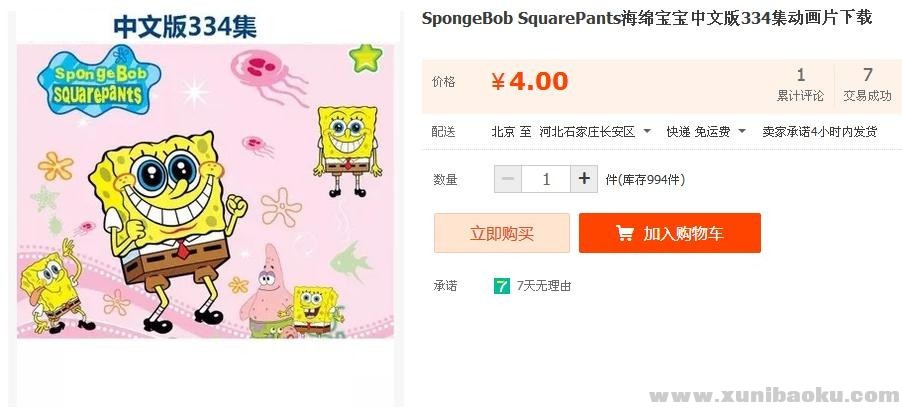Click the green 7-day guarantee icon
The width and height of the screenshot is (902, 408).
pyautogui.click(x=502, y=286)
